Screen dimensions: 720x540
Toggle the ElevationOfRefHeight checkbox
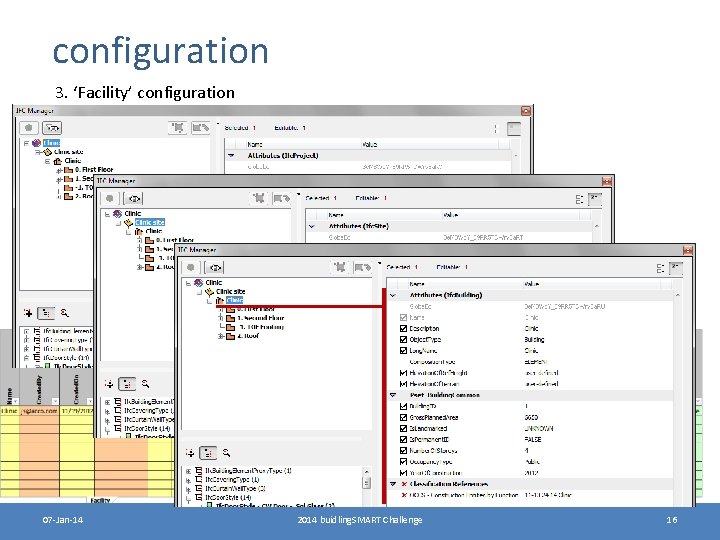tap(403, 373)
